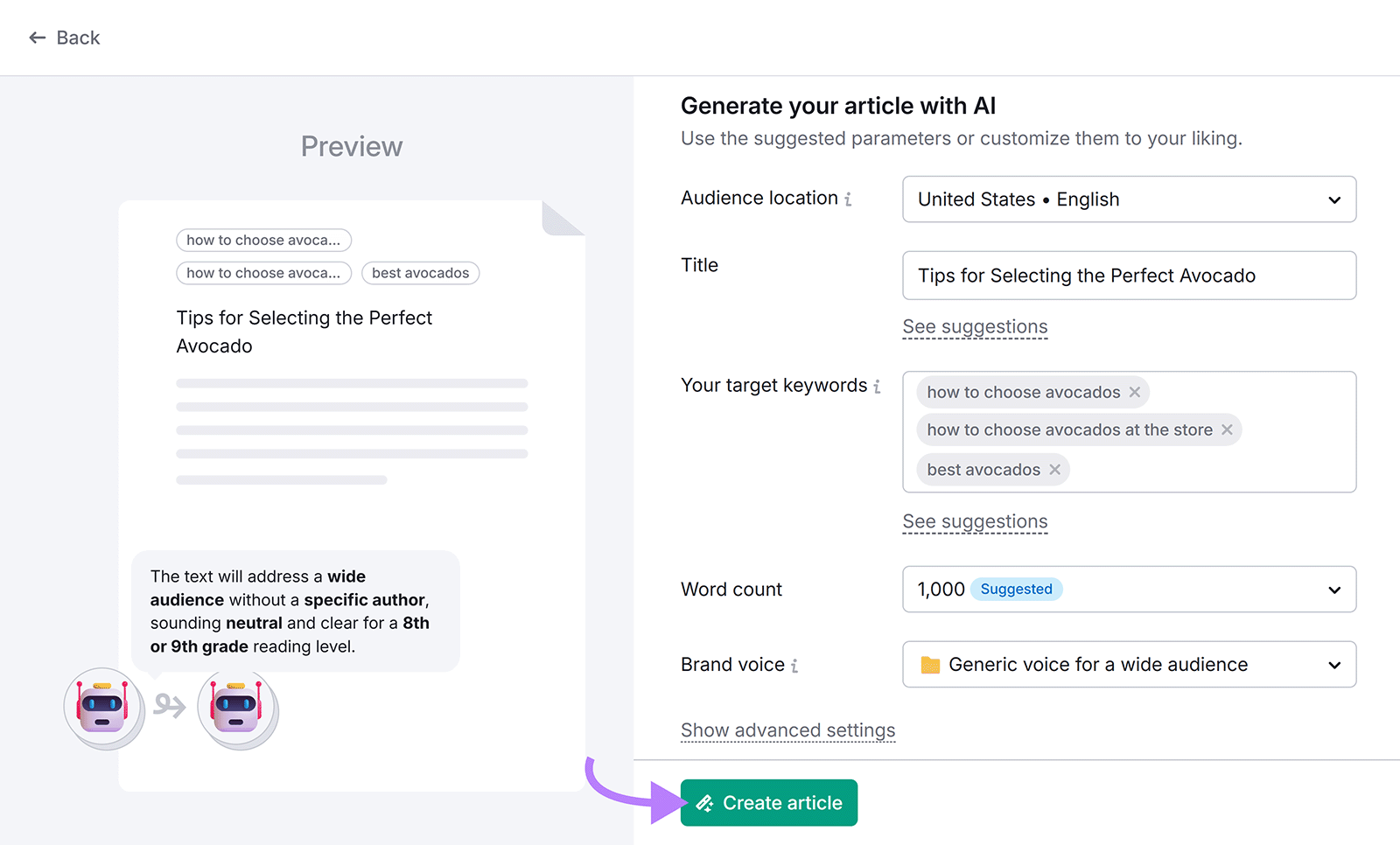Click the Create article button
This screenshot has height=845, width=1400.
click(x=768, y=802)
